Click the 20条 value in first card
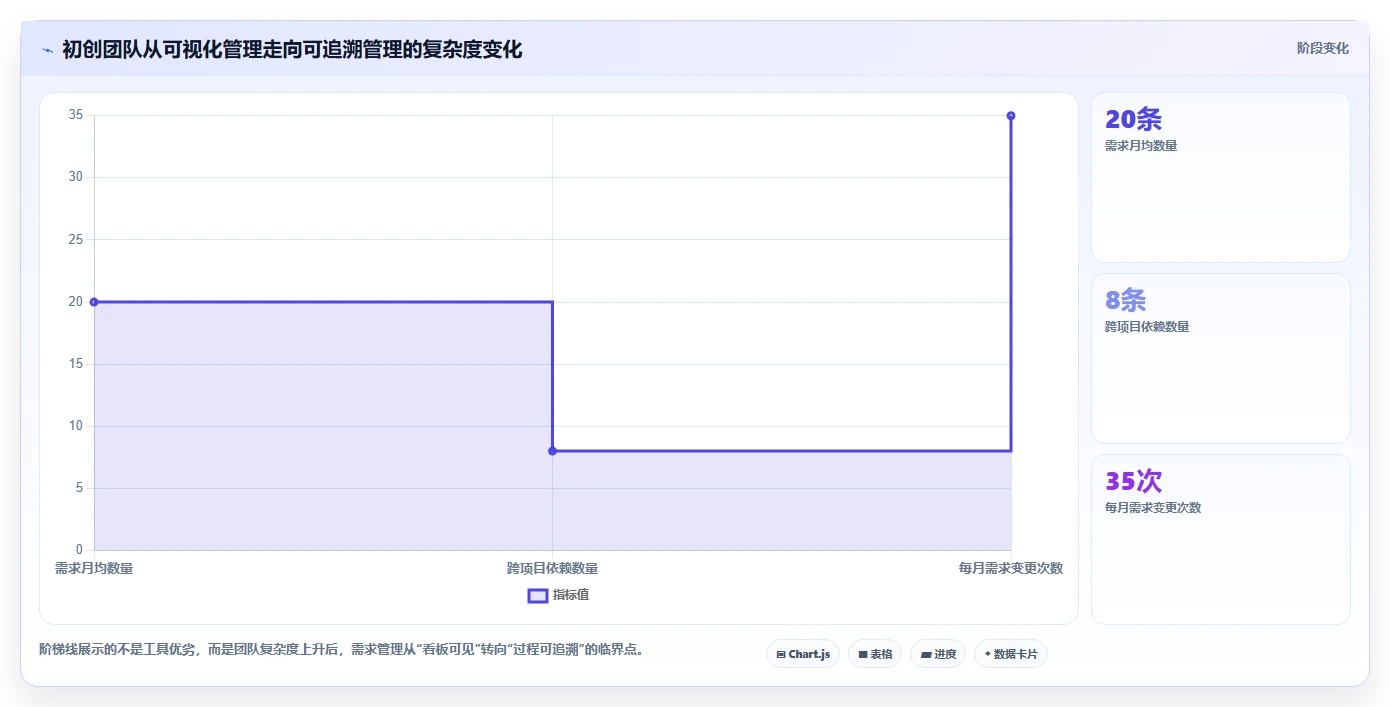Image resolution: width=1390 pixels, height=707 pixels. pos(1133,119)
